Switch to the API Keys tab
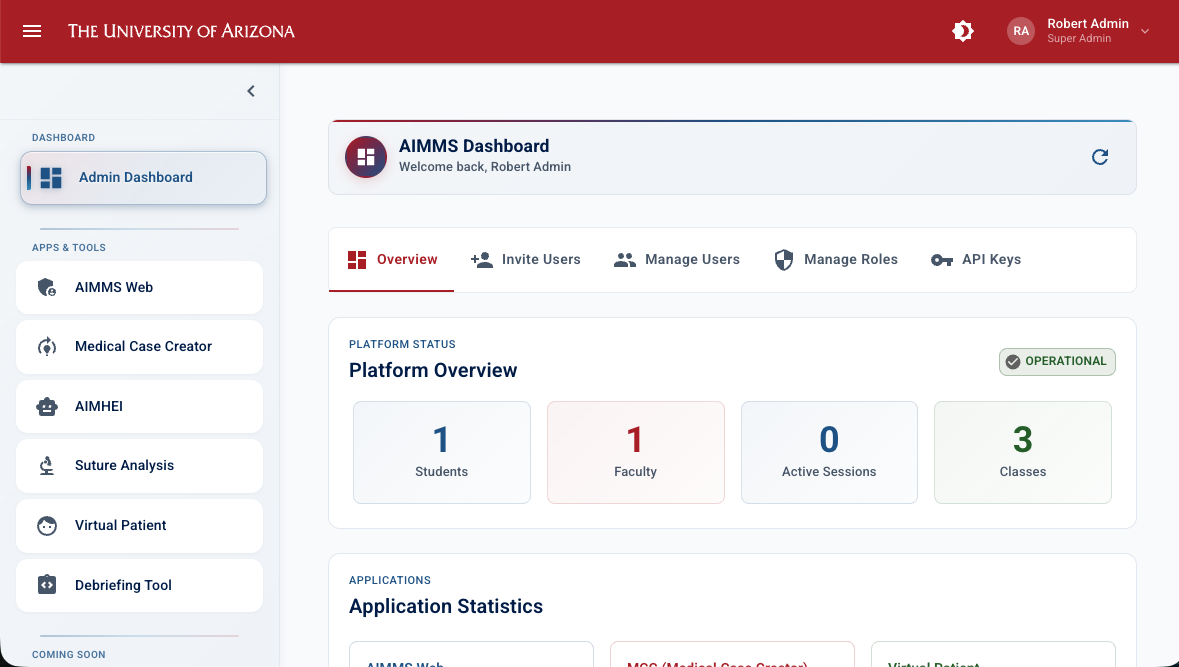Image resolution: width=1179 pixels, height=667 pixels. pyautogui.click(x=975, y=259)
